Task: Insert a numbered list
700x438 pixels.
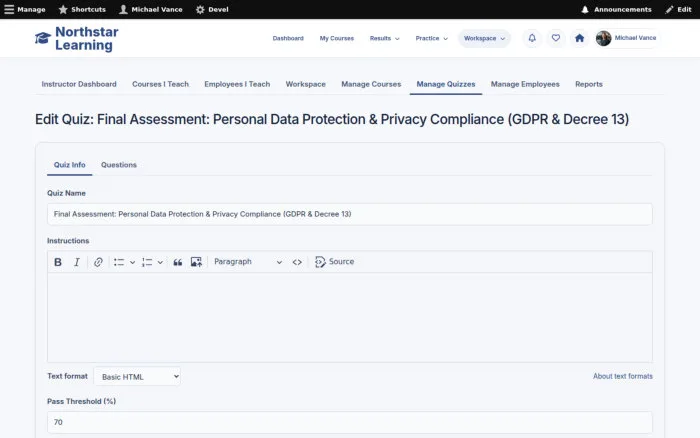Action: click(x=147, y=262)
